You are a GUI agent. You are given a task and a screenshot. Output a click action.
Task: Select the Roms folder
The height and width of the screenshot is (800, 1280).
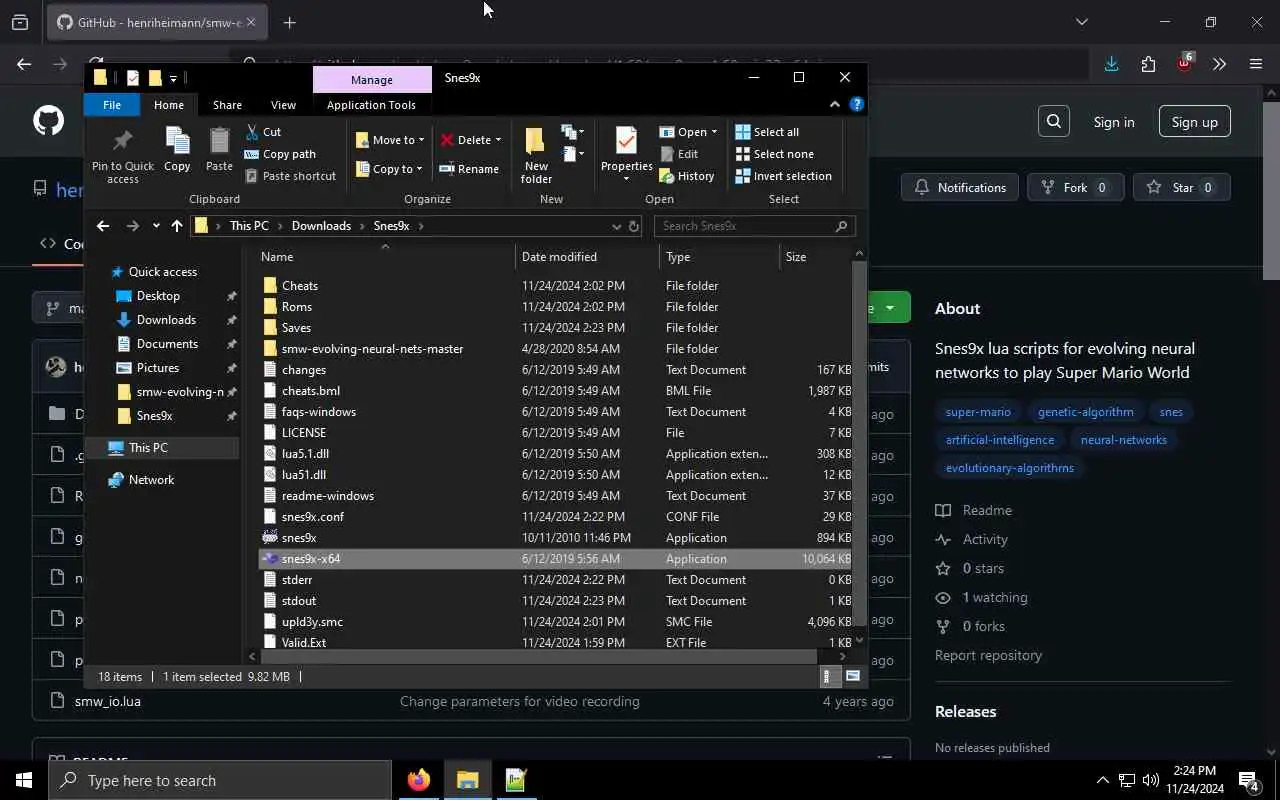click(x=297, y=307)
